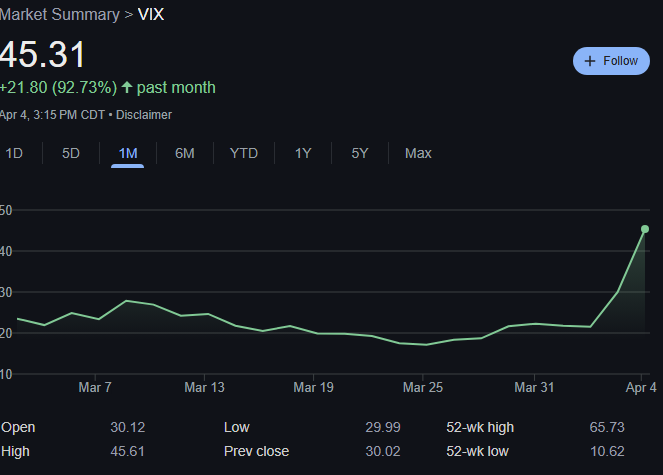This screenshot has height=475, width=663.
Task: Click the +21.80 (92.73%) change text
Action: [x=58, y=88]
